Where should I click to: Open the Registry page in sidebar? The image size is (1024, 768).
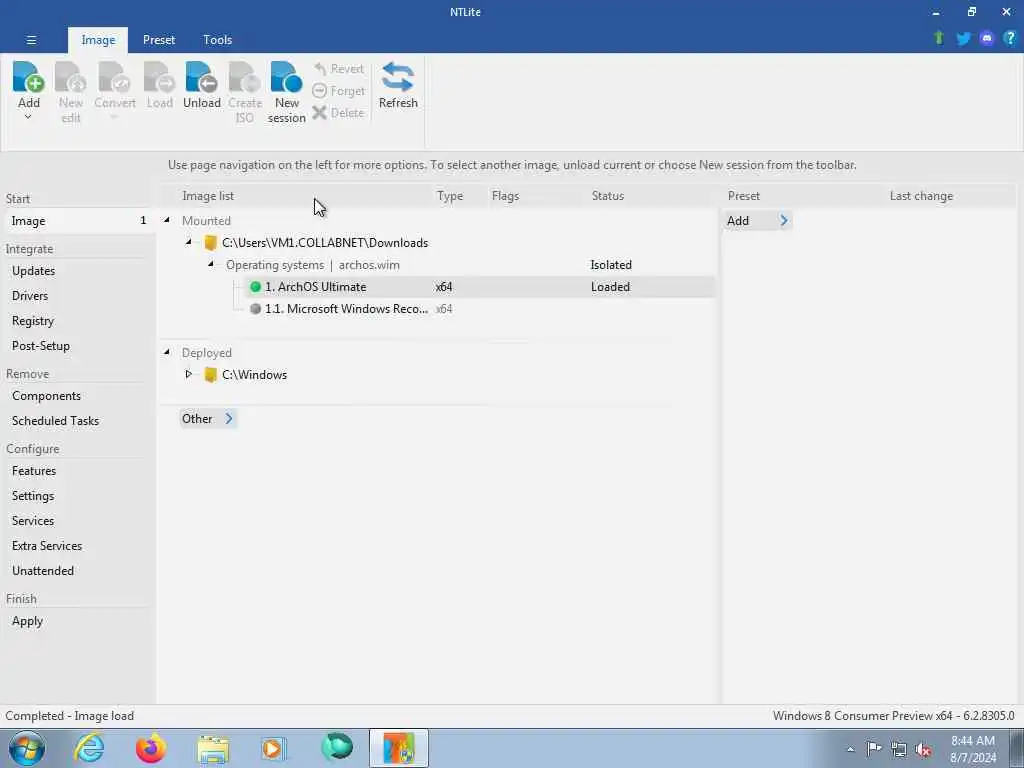coord(33,321)
